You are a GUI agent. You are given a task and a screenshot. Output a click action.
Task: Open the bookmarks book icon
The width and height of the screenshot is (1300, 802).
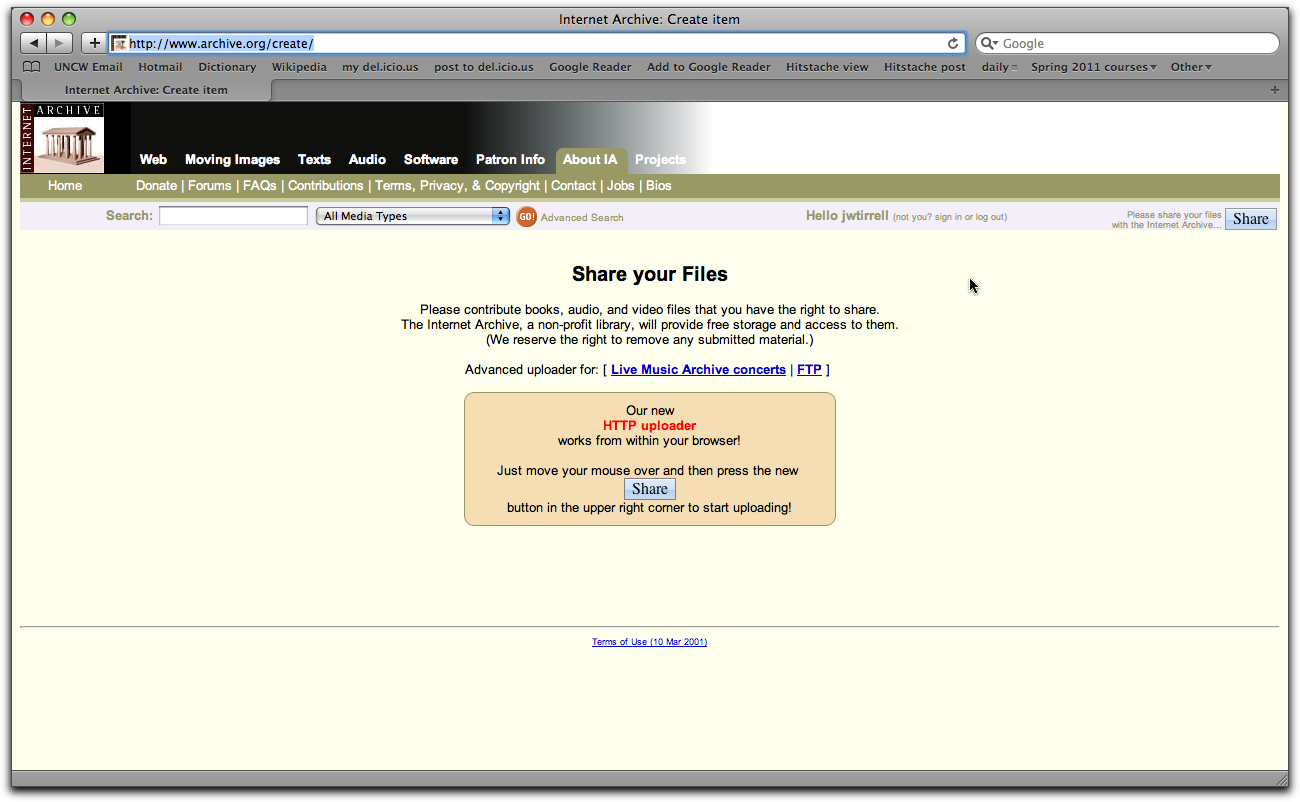pyautogui.click(x=32, y=67)
